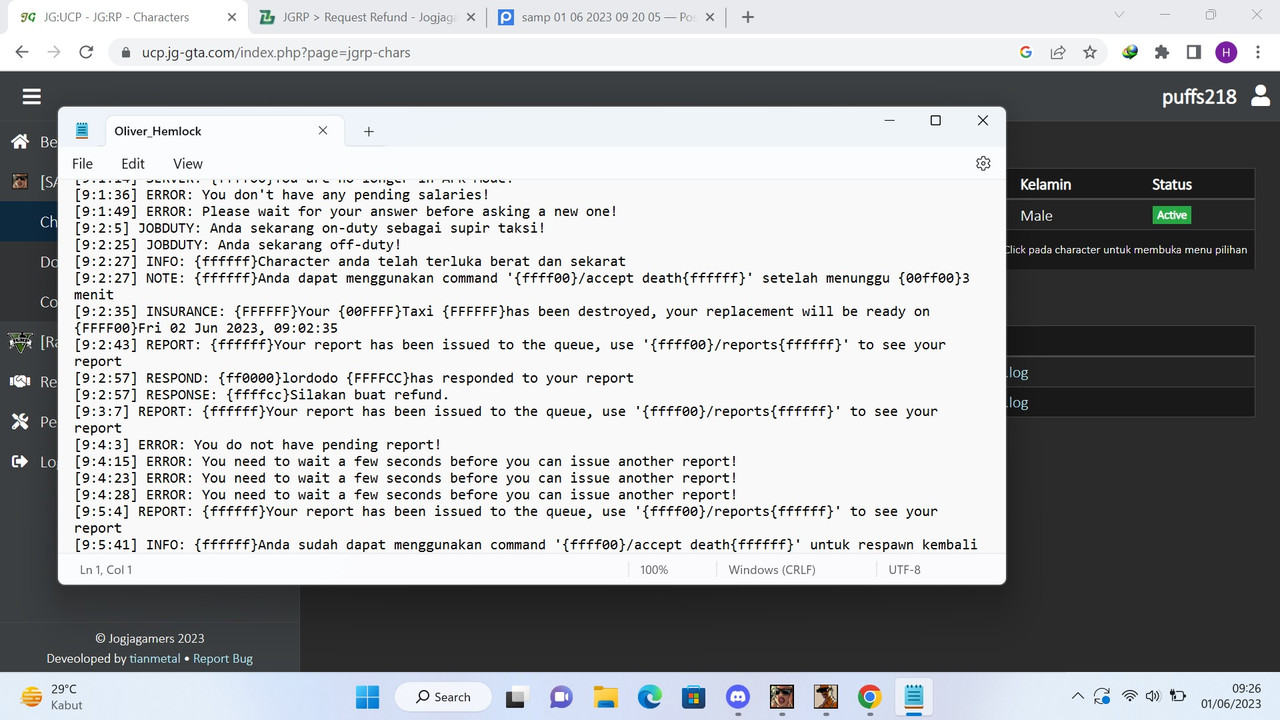
Task: Click the address bar URL field
Action: pos(560,52)
